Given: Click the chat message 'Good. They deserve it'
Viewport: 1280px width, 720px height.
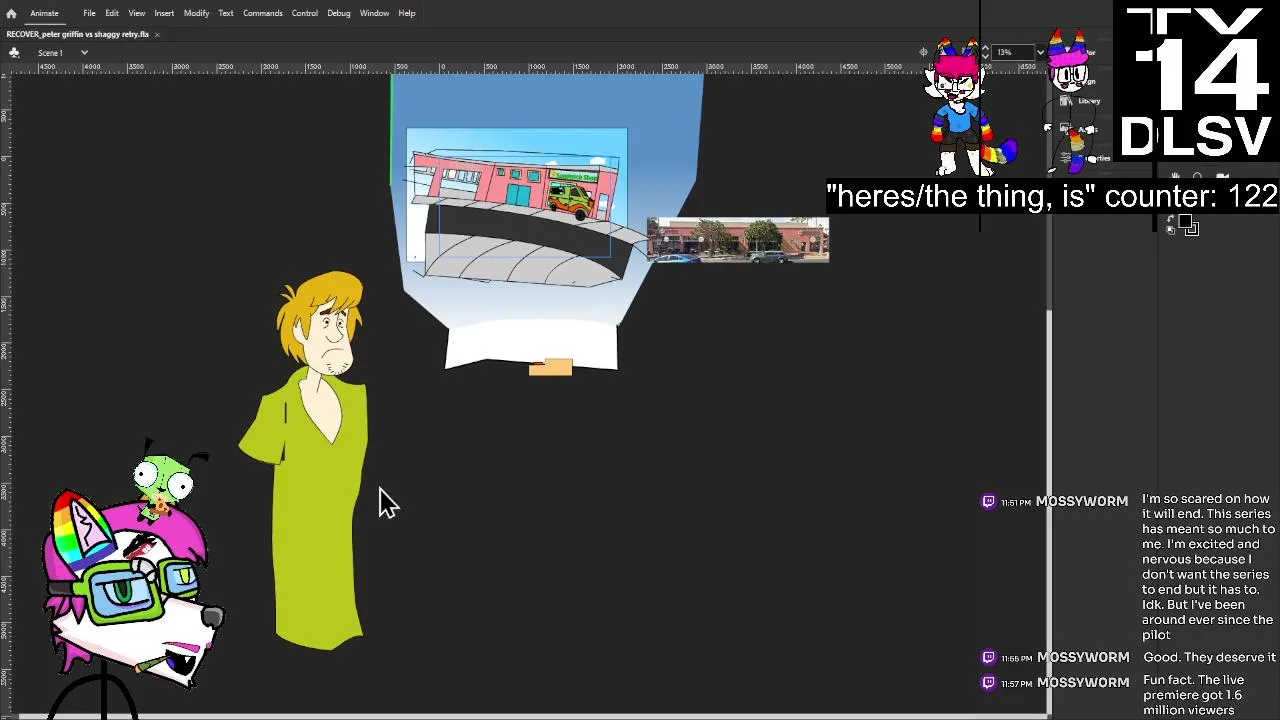Looking at the screenshot, I should [x=1209, y=657].
